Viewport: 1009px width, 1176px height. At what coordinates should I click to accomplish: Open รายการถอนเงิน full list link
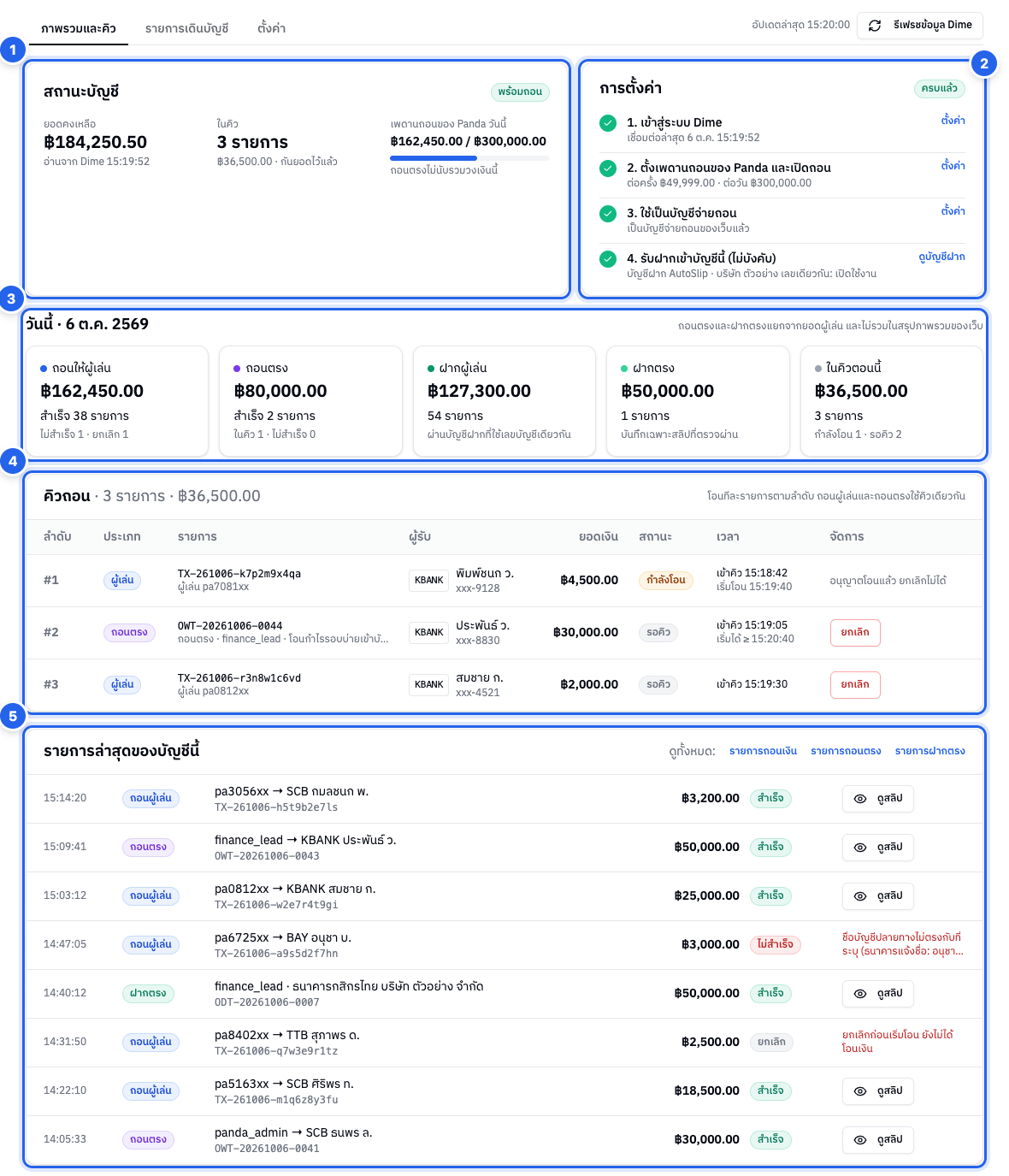(x=763, y=751)
